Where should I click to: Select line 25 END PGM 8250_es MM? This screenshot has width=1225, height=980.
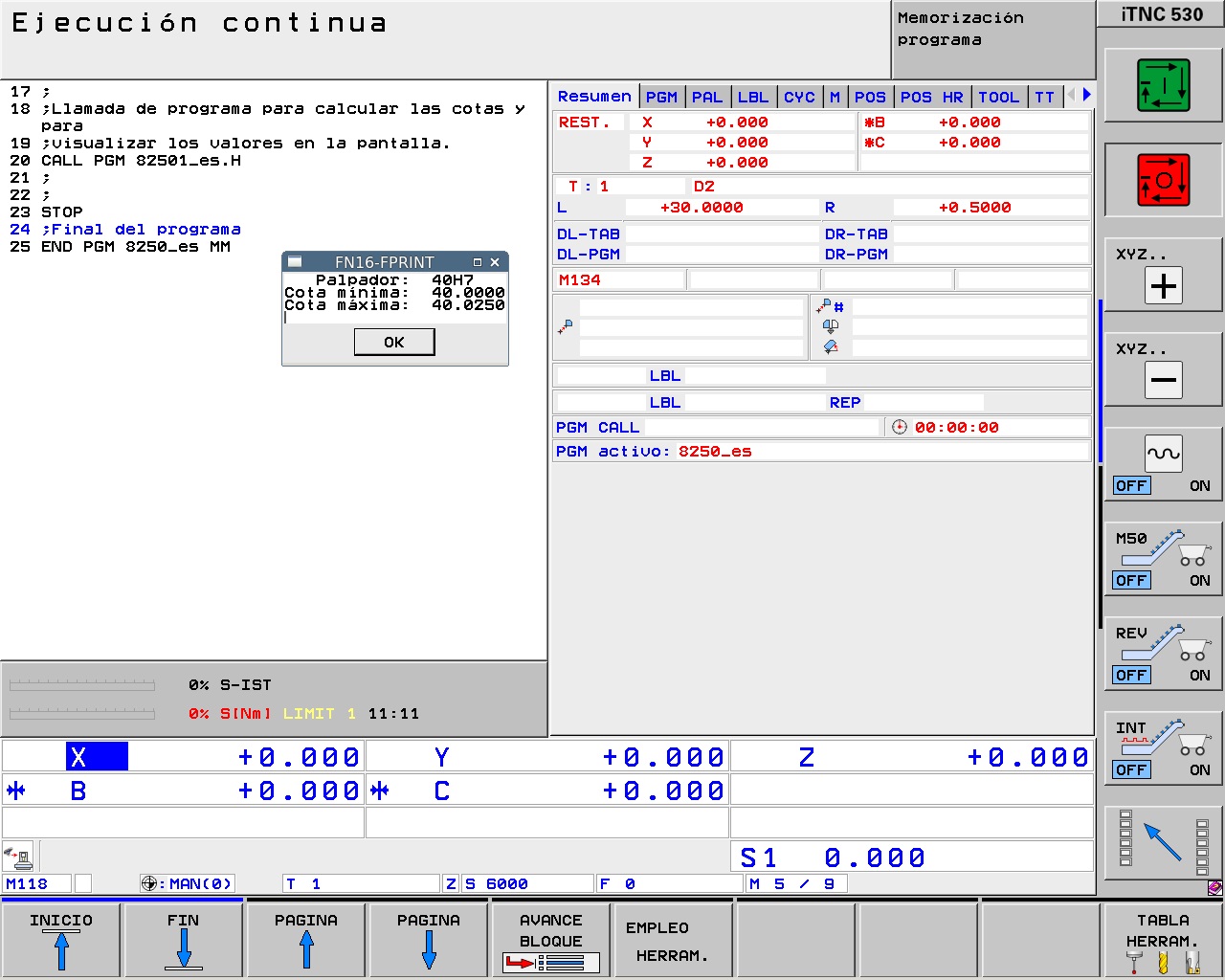tap(120, 247)
